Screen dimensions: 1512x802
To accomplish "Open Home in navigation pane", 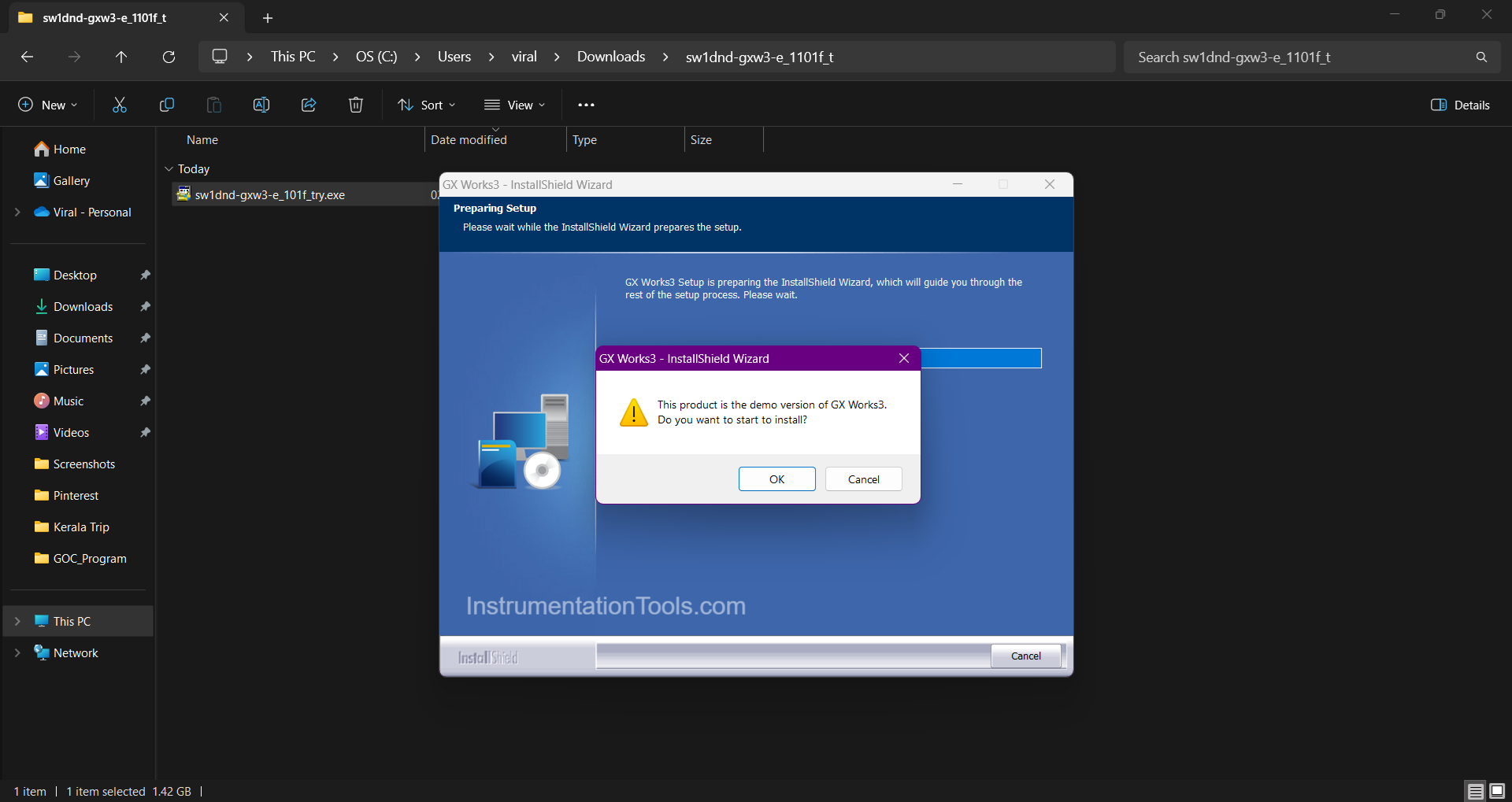I will (60, 149).
